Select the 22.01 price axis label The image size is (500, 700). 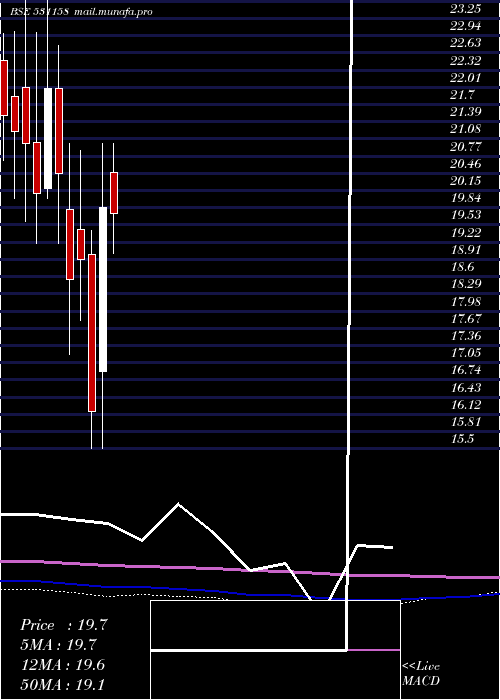tap(465, 78)
